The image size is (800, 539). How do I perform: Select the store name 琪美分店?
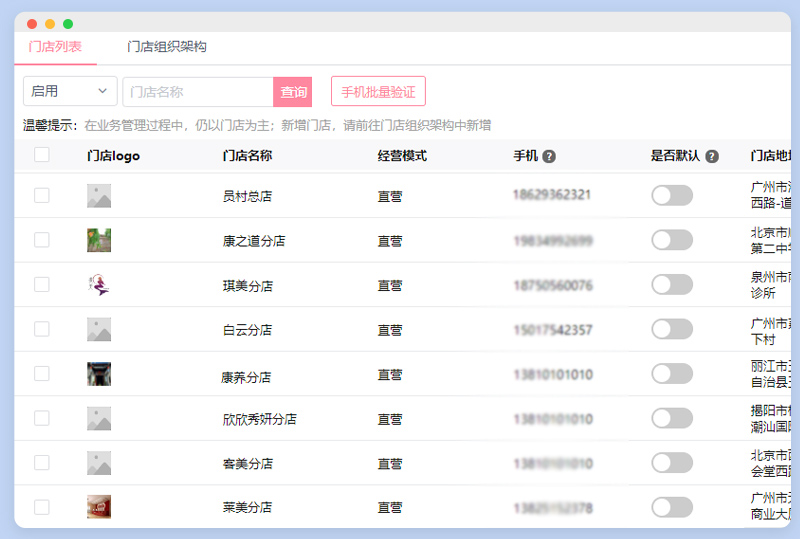[247, 286]
